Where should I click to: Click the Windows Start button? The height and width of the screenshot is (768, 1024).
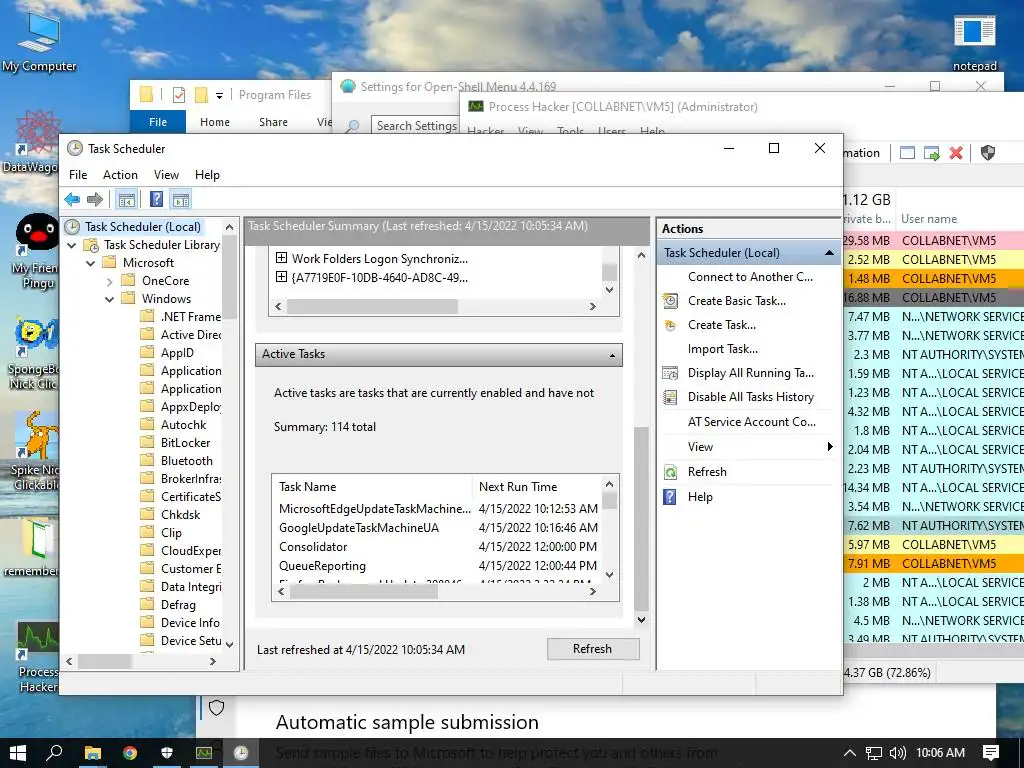pyautogui.click(x=17, y=753)
